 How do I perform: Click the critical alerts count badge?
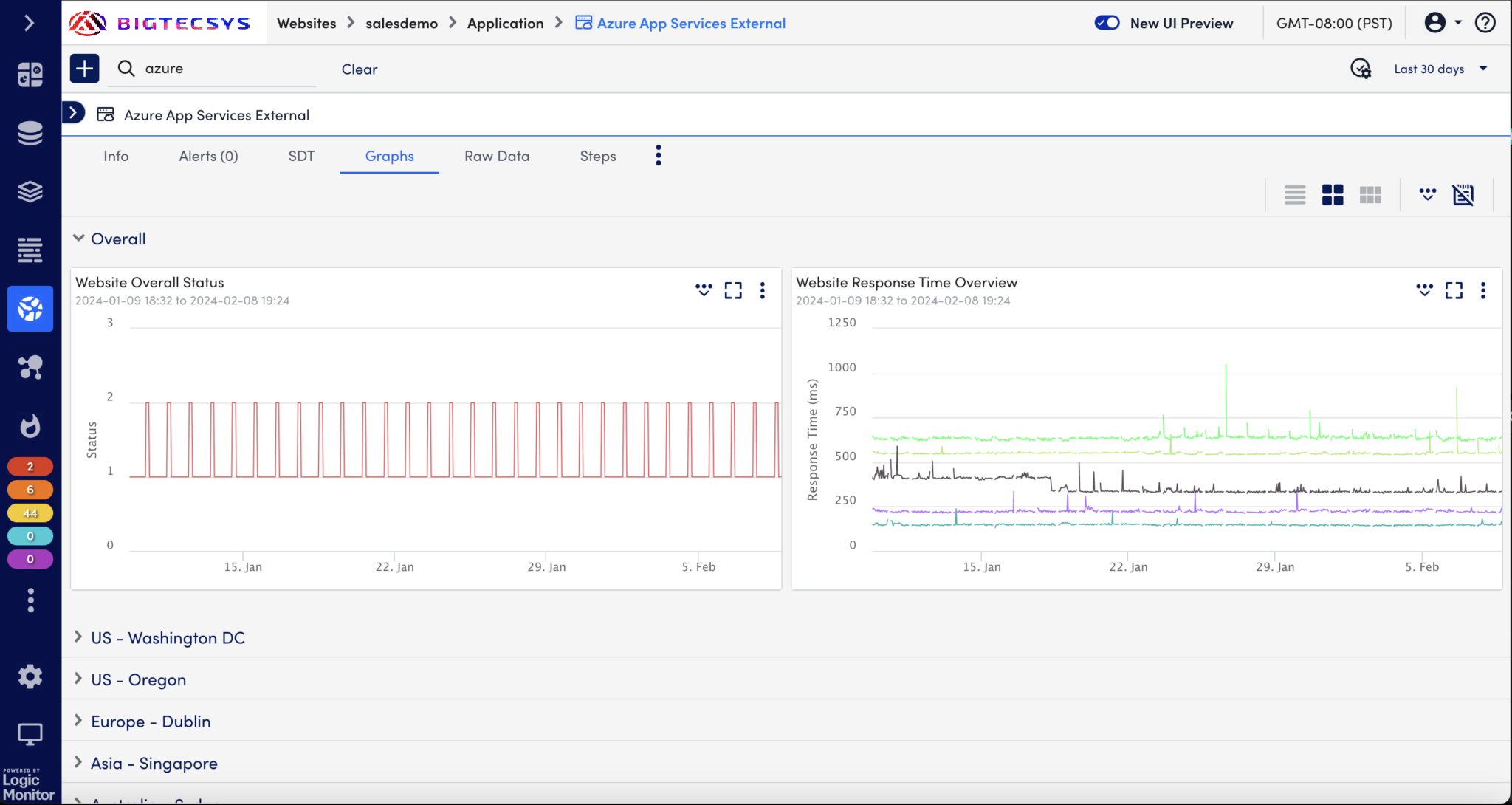pos(30,467)
